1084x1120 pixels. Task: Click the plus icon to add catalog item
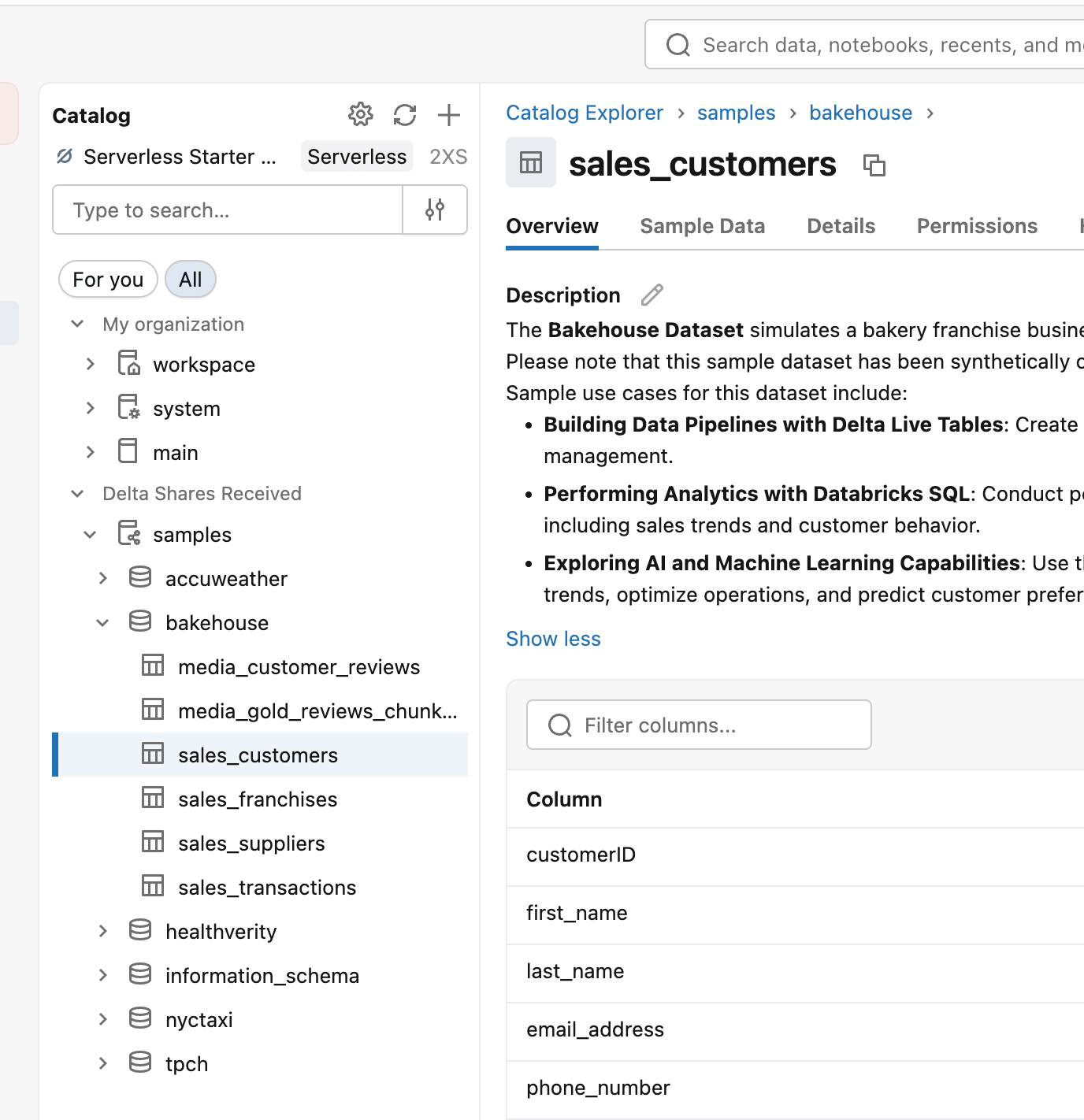click(x=448, y=115)
